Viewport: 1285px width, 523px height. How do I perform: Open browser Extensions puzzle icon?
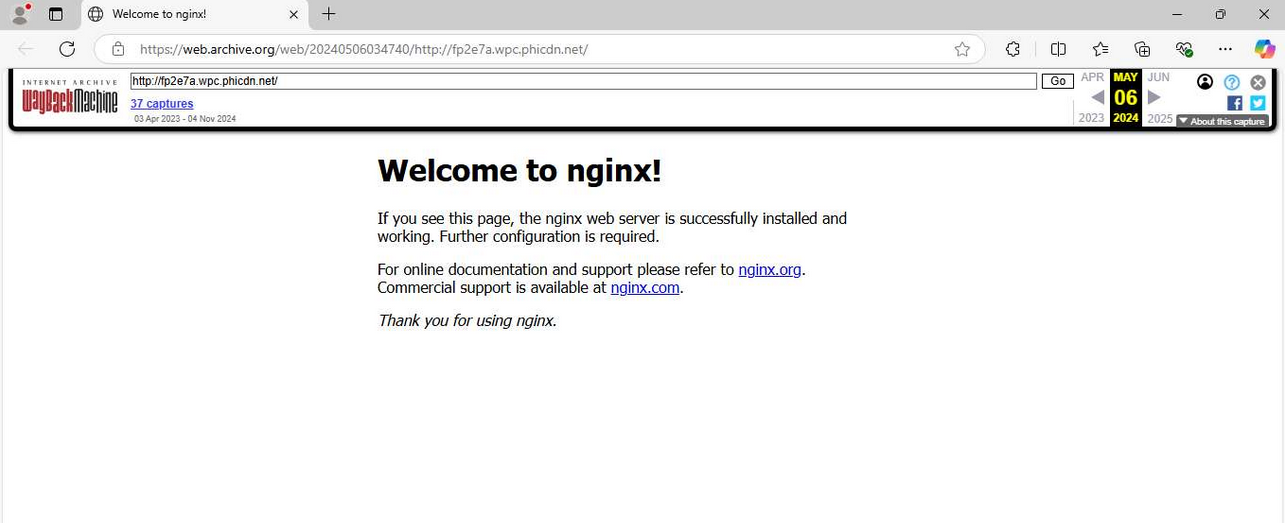click(1013, 49)
